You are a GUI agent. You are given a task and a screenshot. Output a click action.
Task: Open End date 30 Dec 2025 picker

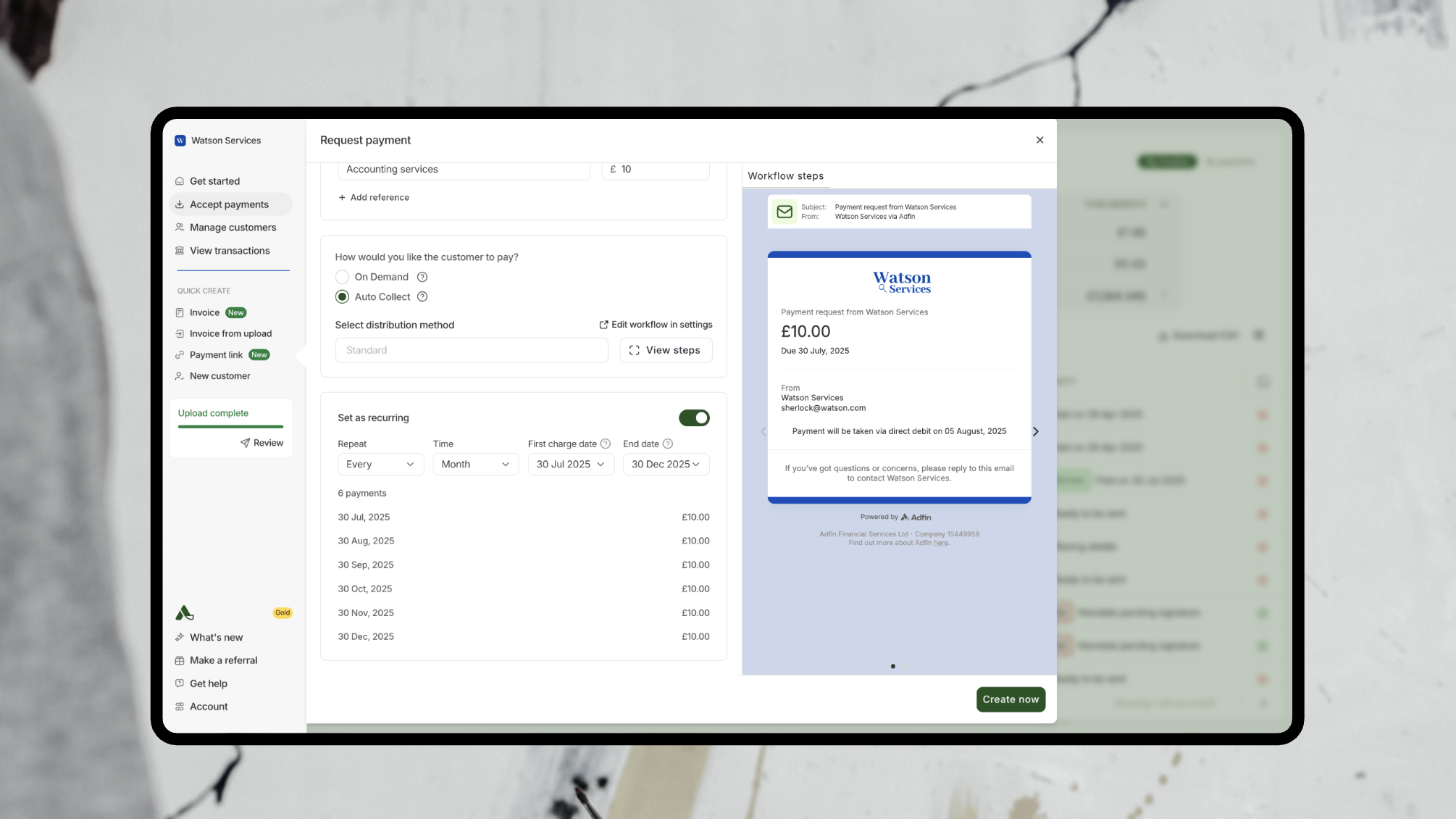666,465
